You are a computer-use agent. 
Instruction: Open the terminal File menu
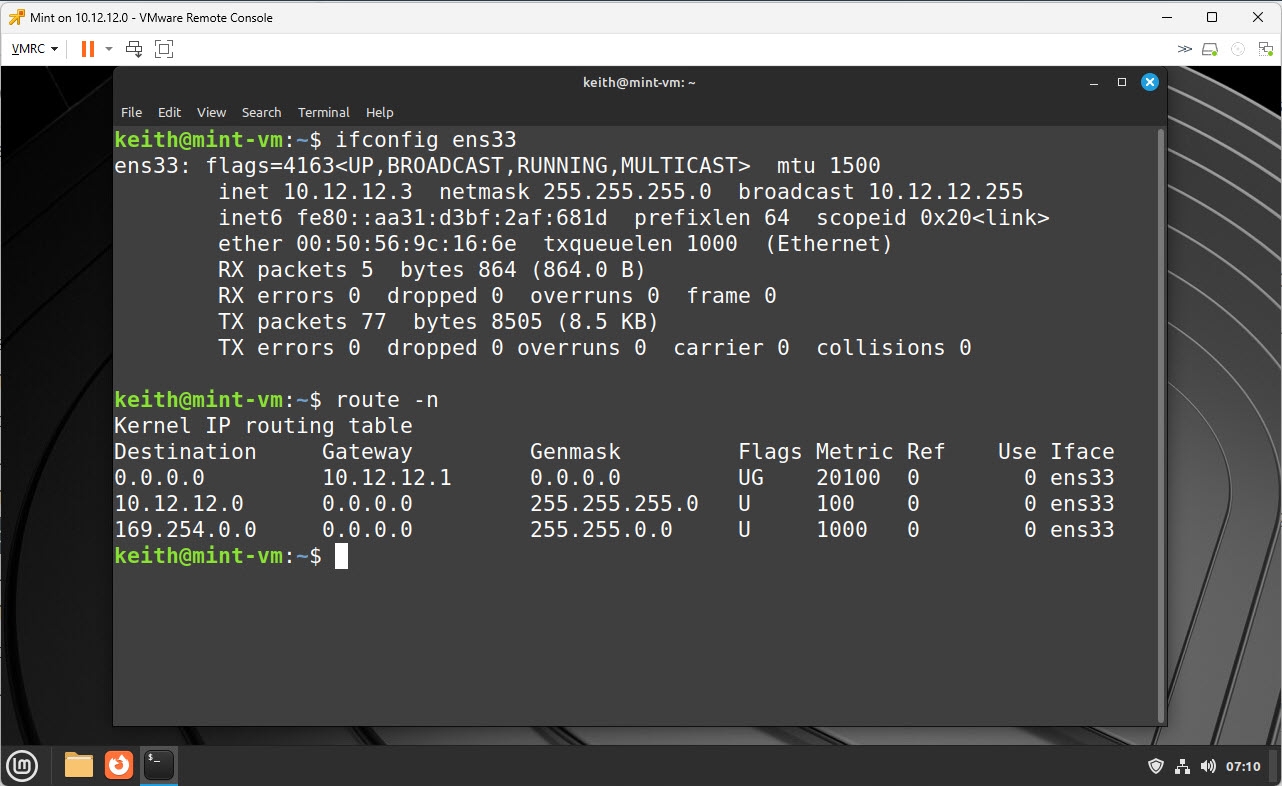pos(131,112)
